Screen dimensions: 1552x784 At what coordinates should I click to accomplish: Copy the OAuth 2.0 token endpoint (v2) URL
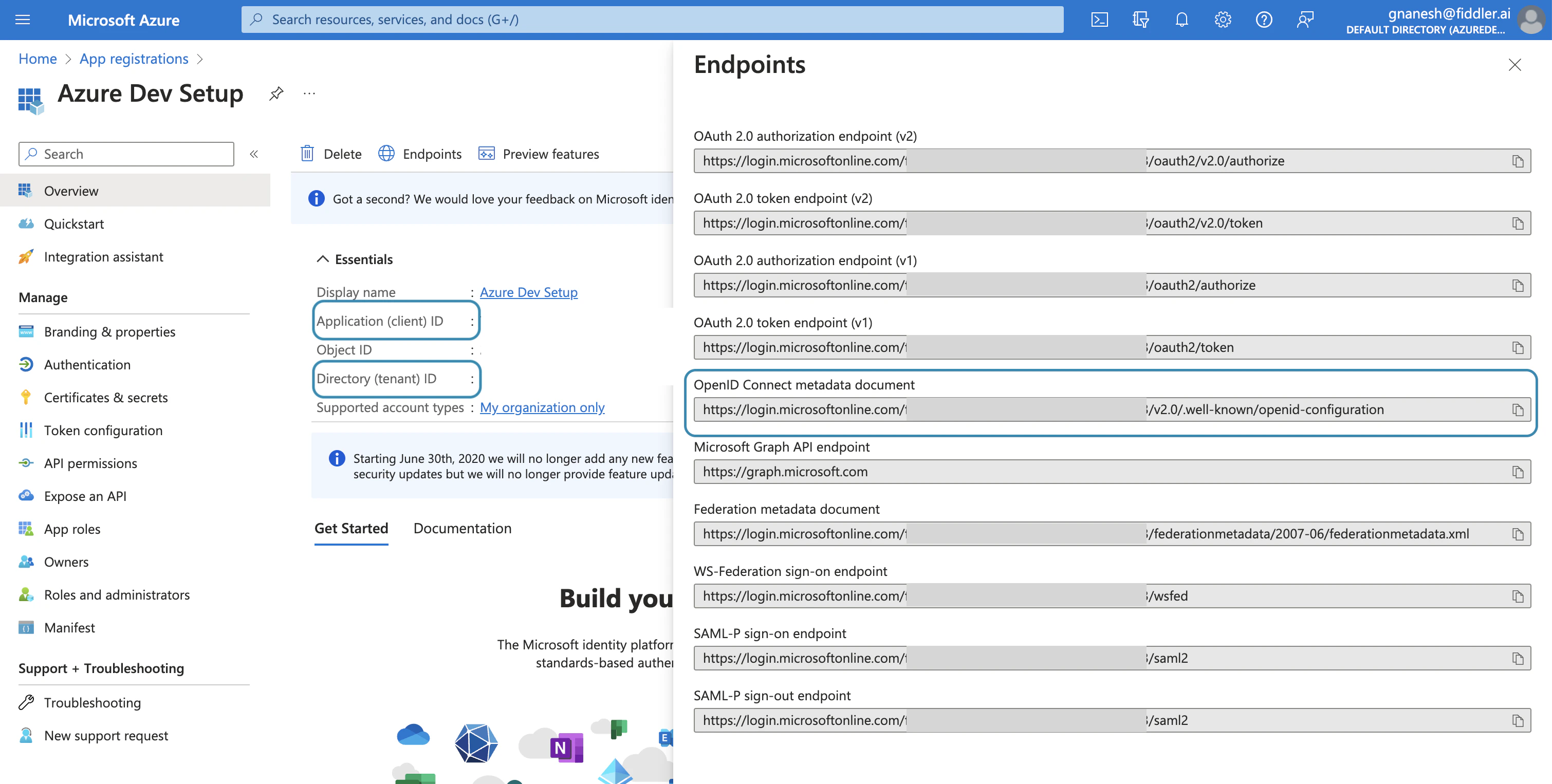pos(1518,223)
